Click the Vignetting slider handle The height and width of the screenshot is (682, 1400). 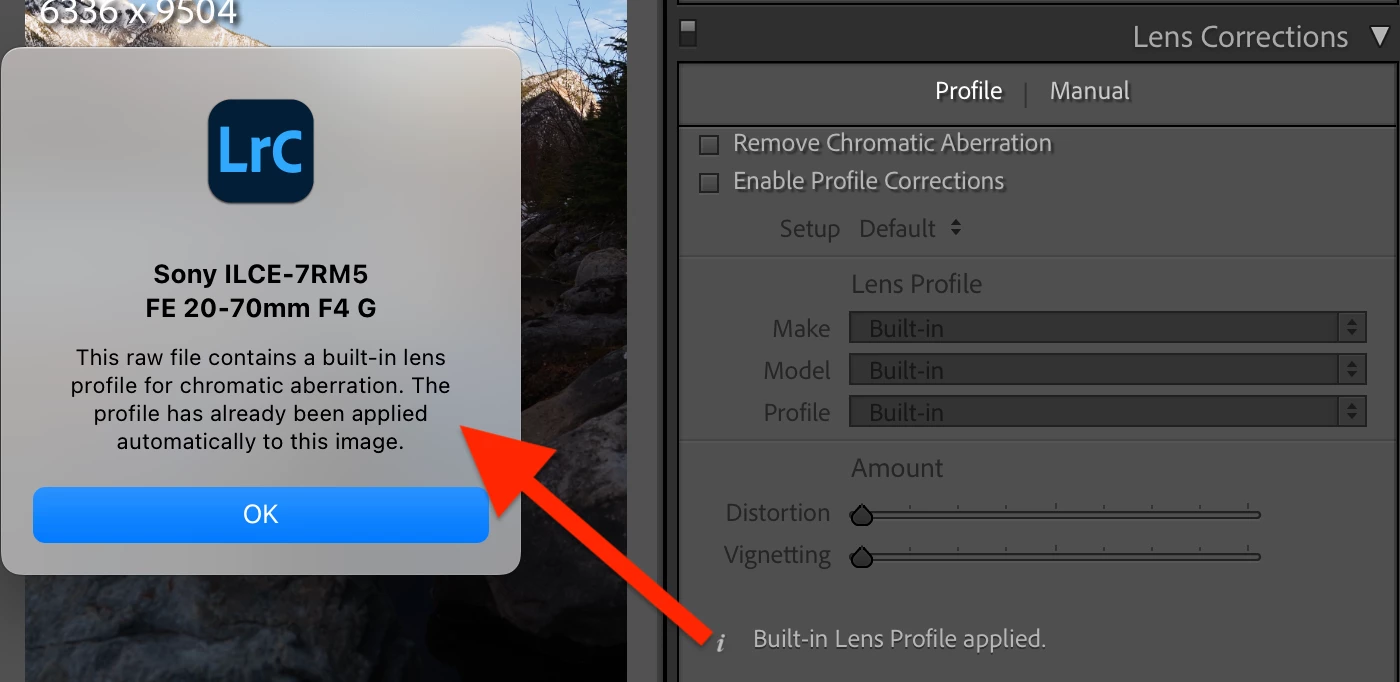pyautogui.click(x=861, y=558)
